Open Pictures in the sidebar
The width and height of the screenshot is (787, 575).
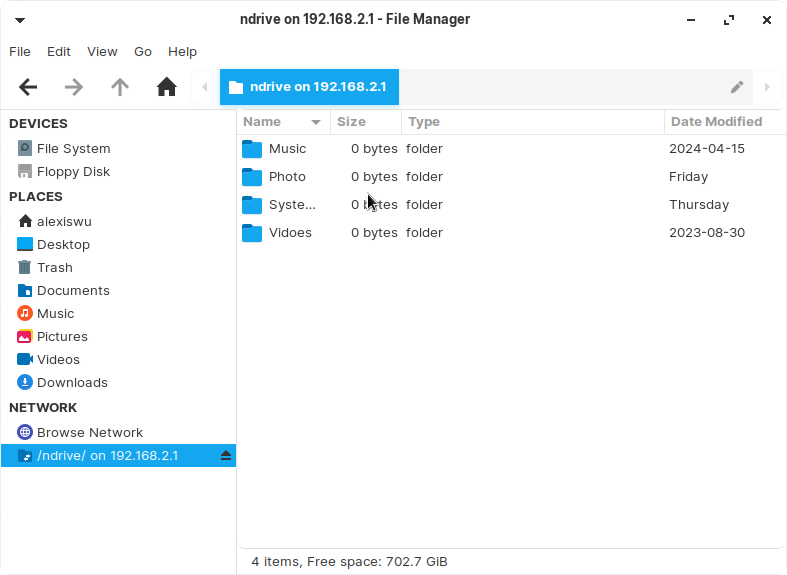[118, 337]
